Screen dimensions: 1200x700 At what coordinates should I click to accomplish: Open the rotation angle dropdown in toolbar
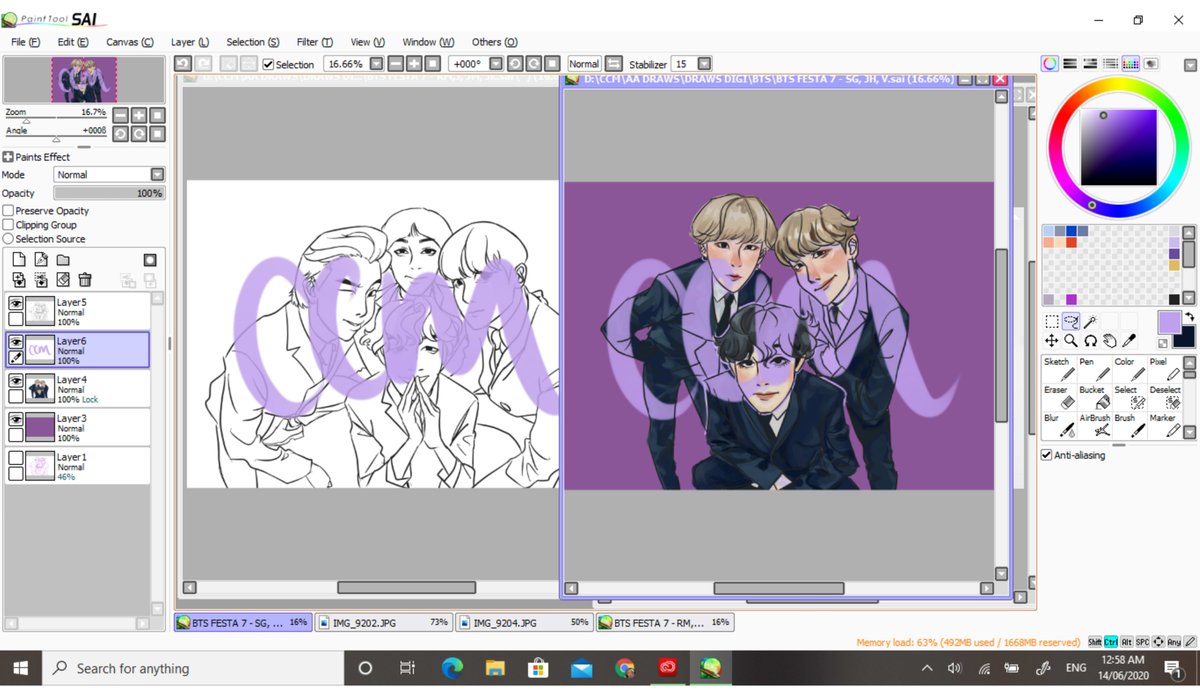pyautogui.click(x=495, y=64)
